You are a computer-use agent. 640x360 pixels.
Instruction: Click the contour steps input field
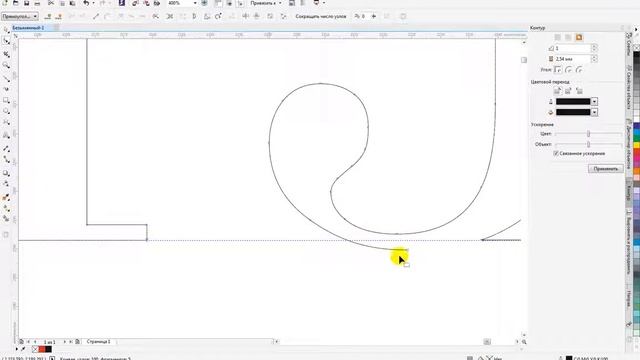click(x=572, y=48)
